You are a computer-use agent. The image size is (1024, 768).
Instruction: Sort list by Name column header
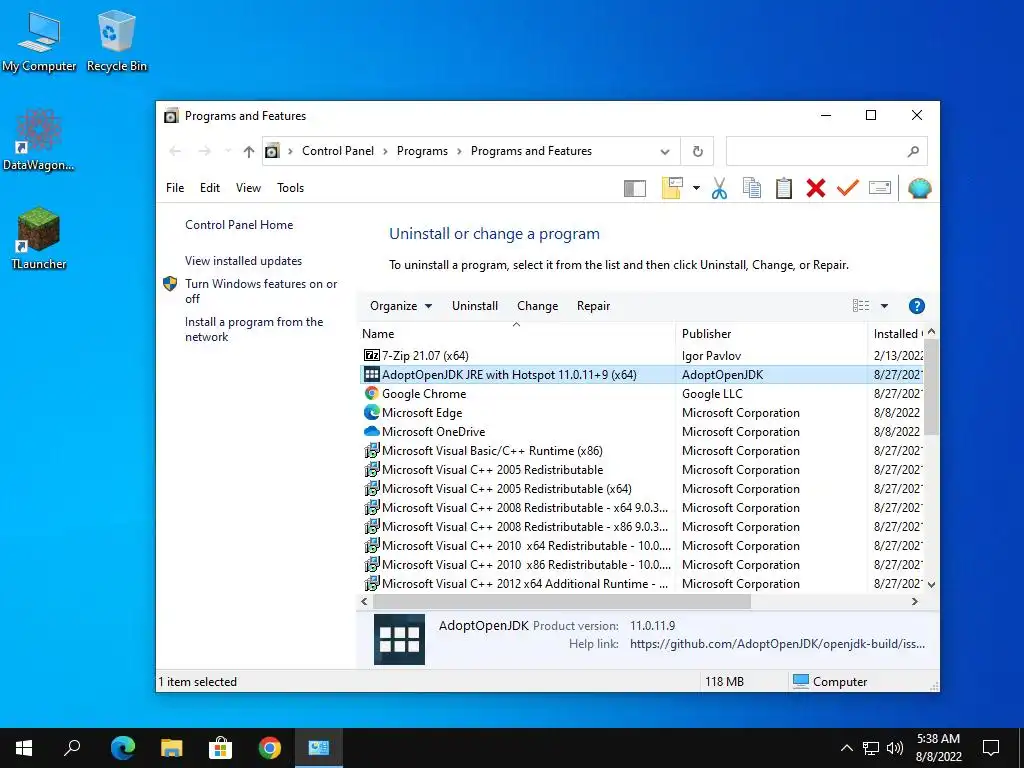(516, 334)
